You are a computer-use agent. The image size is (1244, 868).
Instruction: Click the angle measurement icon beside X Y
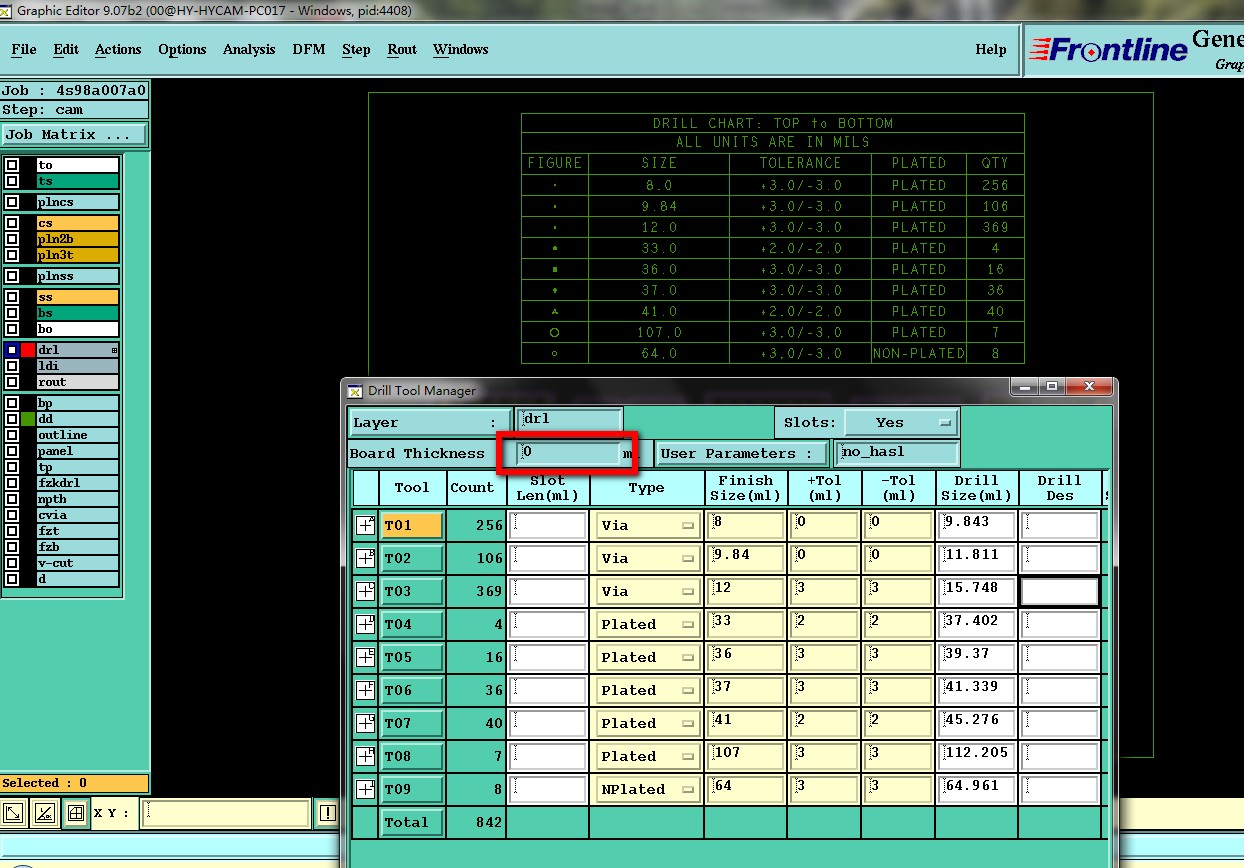(x=44, y=813)
